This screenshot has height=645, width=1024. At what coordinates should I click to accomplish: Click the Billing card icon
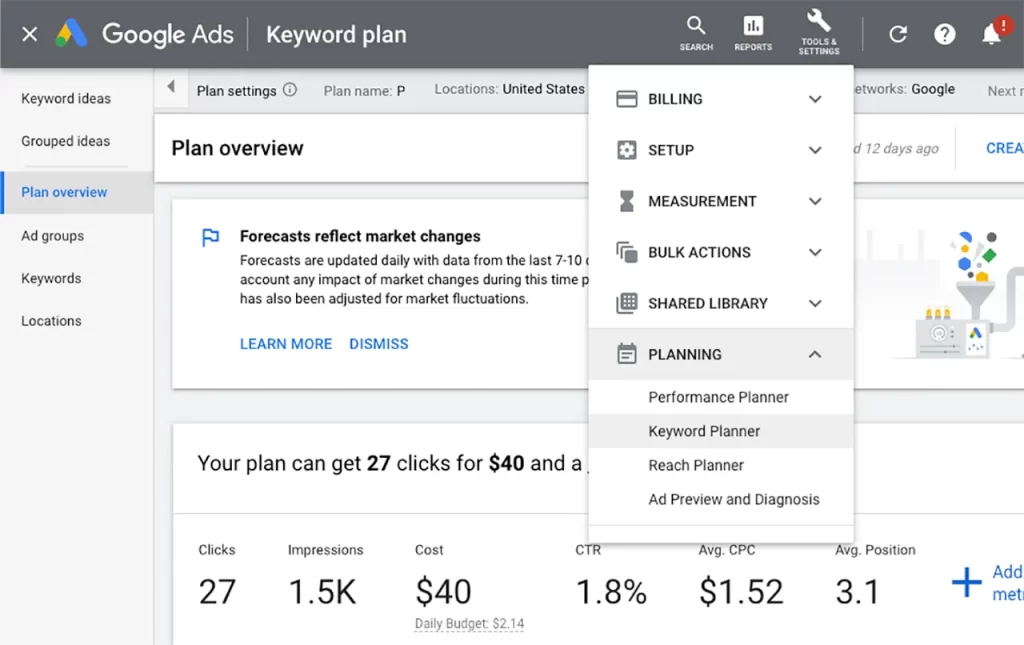pyautogui.click(x=626, y=99)
